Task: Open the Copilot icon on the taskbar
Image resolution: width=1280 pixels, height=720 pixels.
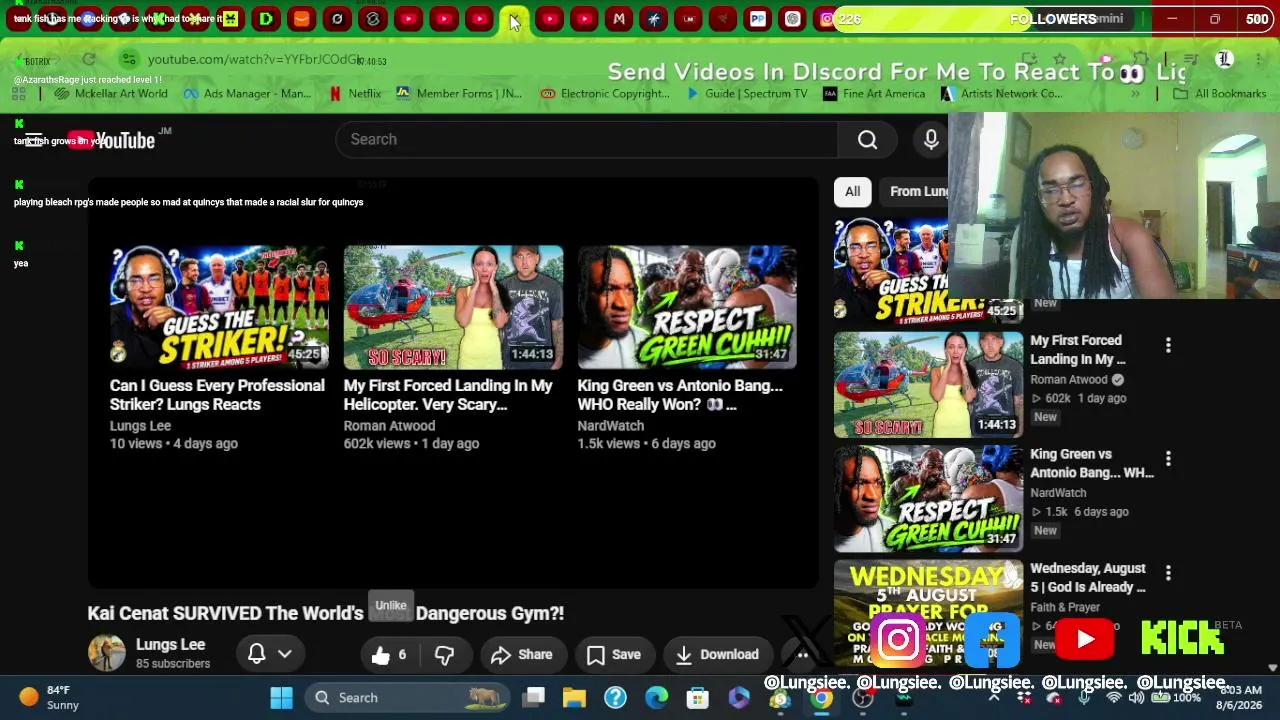Action: 739,697
